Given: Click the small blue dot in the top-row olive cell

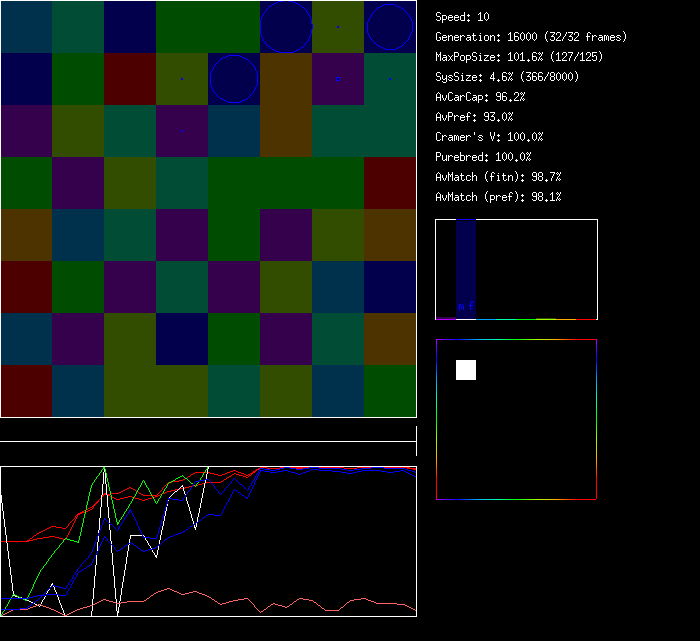Looking at the screenshot, I should click(338, 26).
